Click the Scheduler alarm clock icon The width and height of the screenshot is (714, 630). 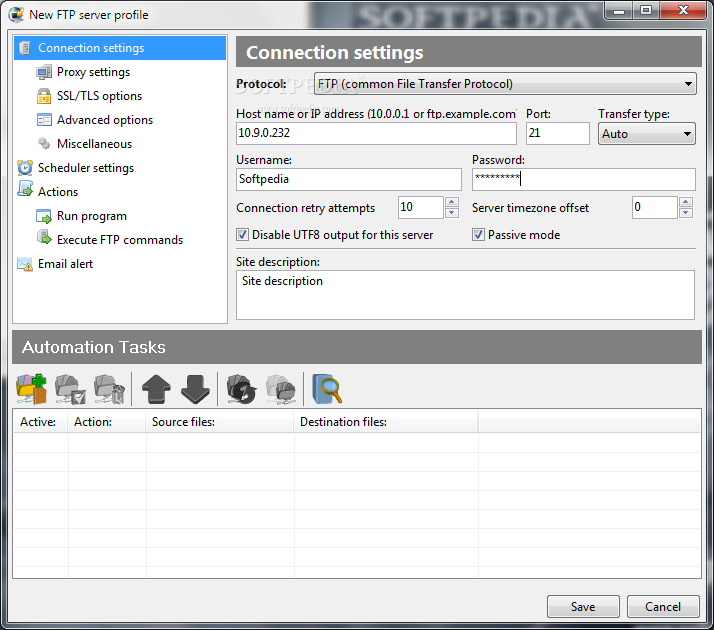25,168
